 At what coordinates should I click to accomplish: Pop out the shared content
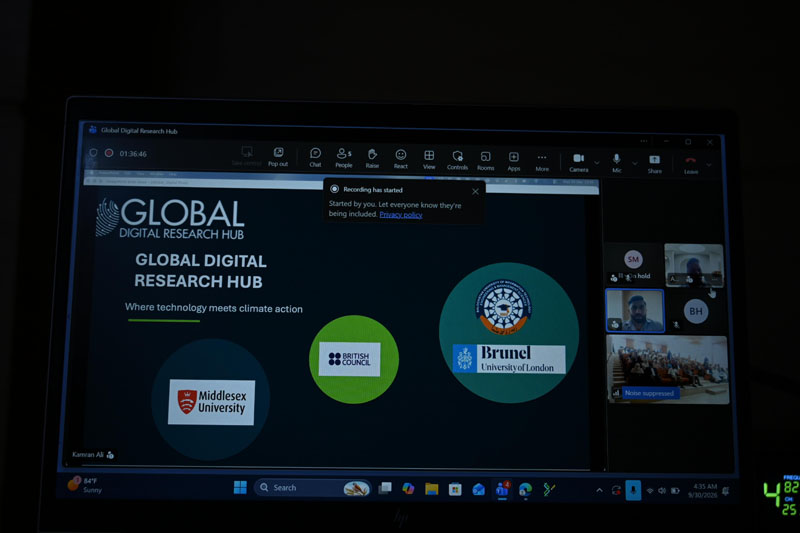pos(278,157)
